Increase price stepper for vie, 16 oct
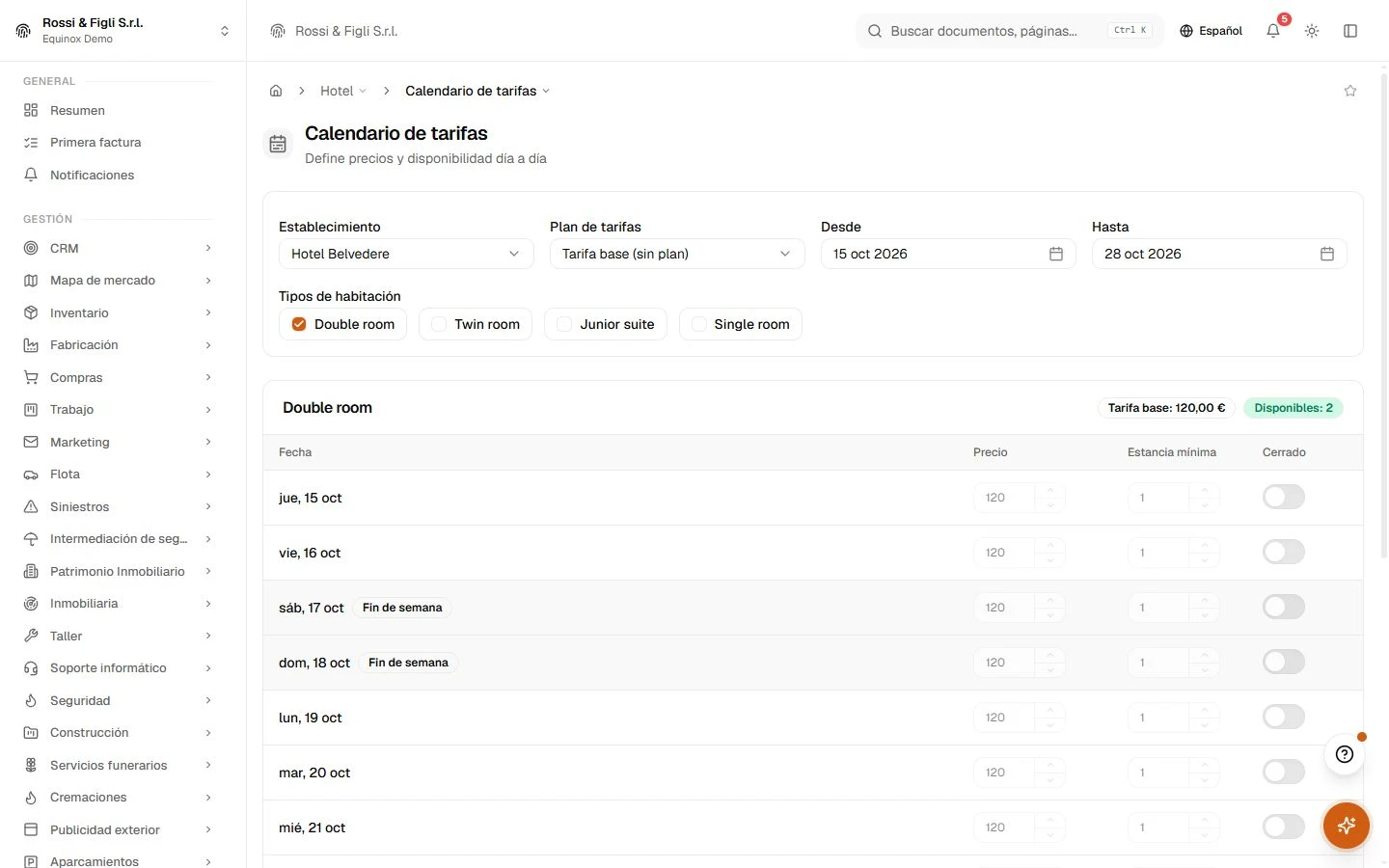1389x868 pixels. [1049, 545]
